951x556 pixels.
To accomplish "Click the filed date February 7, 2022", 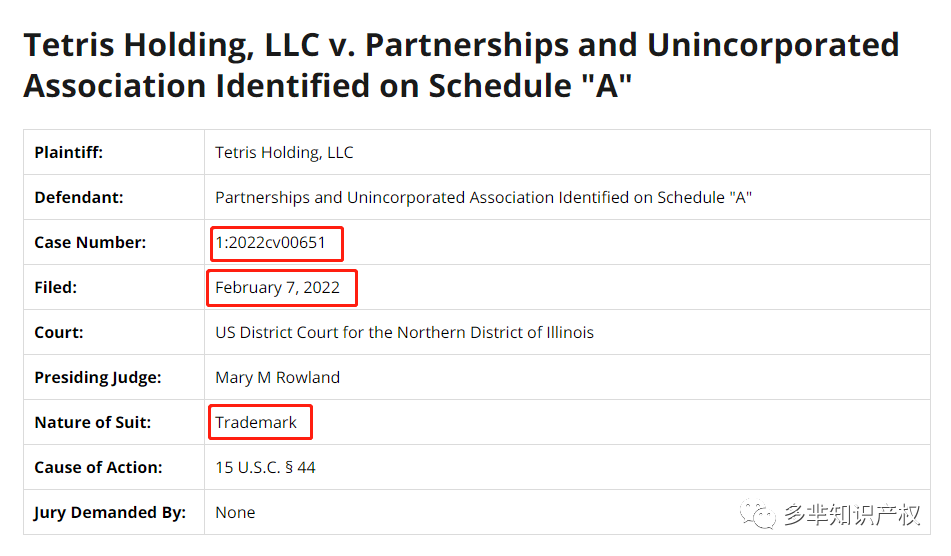I will coord(277,287).
